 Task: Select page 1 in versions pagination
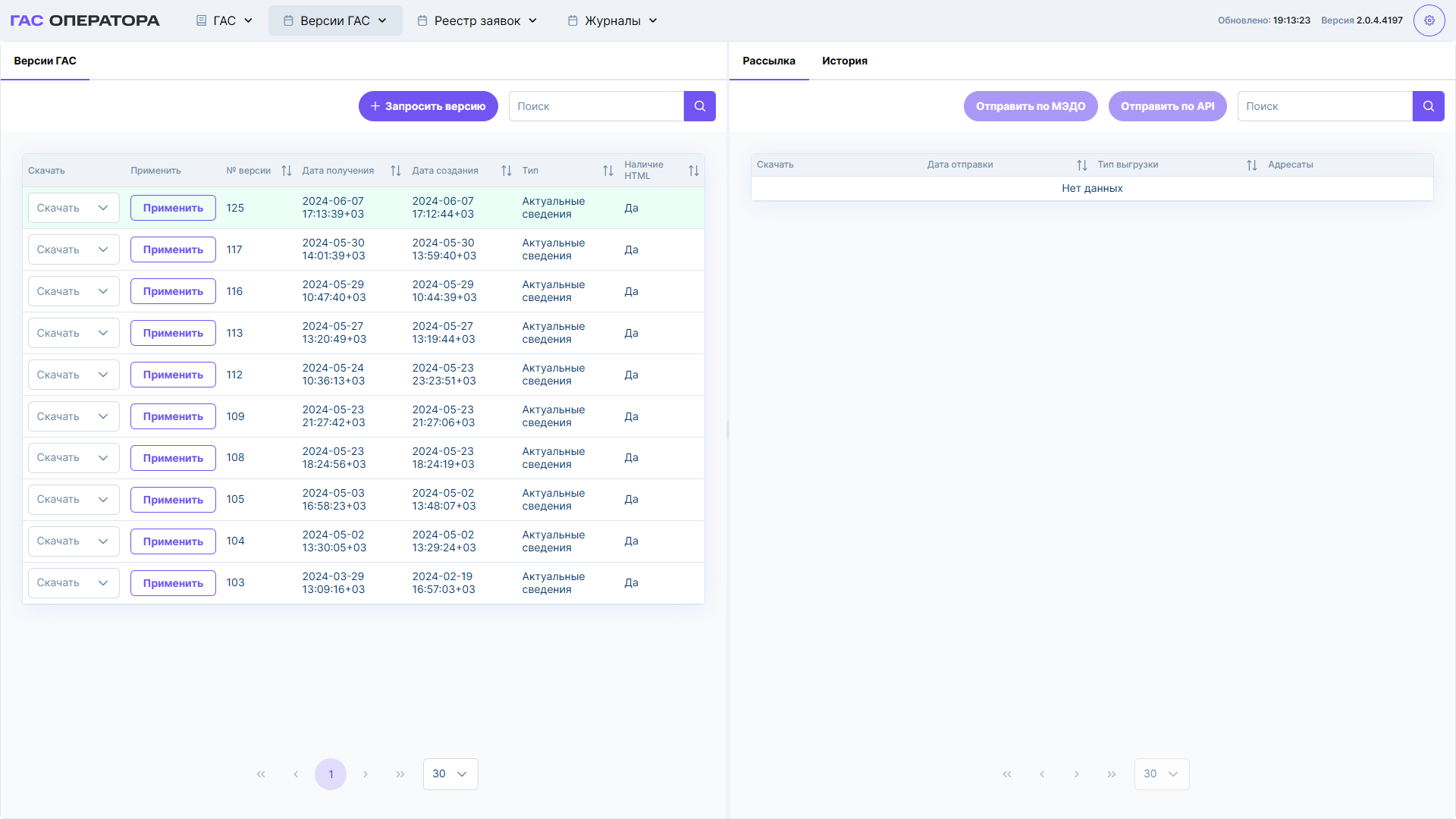point(331,774)
